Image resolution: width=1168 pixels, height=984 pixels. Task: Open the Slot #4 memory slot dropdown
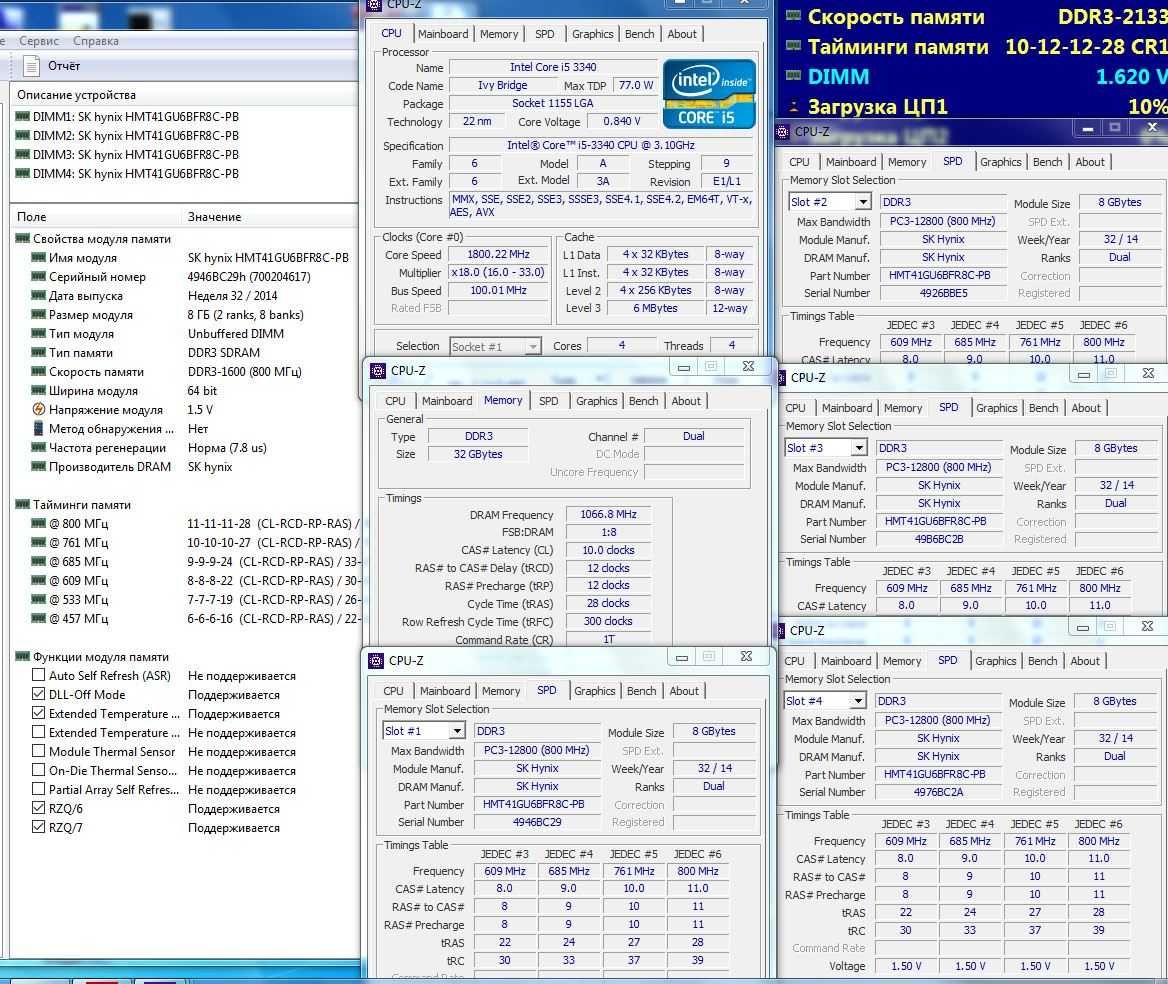pyautogui.click(x=858, y=701)
